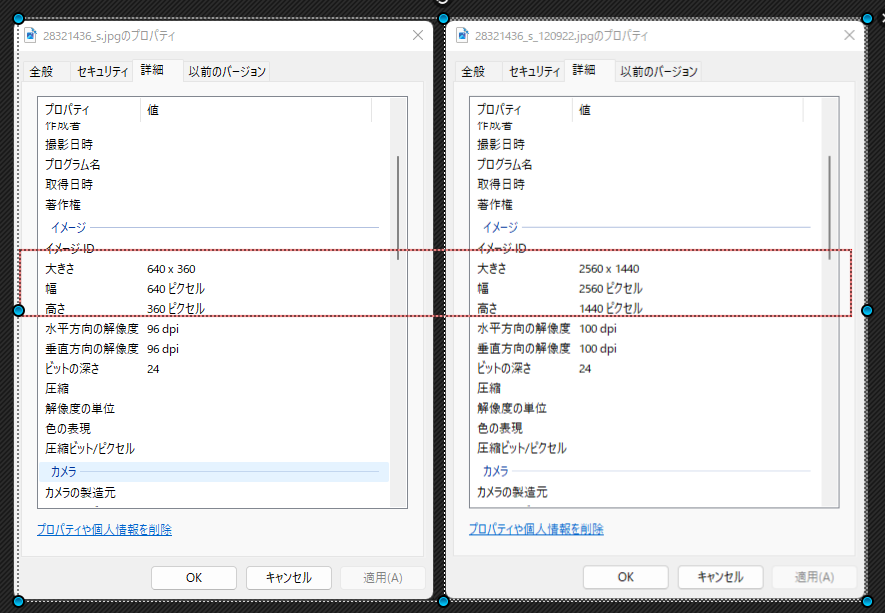Open プロパティや個人情報を削除 link in the 28321436_s_120922.jpg dialog
The image size is (885, 613).
pos(536,529)
